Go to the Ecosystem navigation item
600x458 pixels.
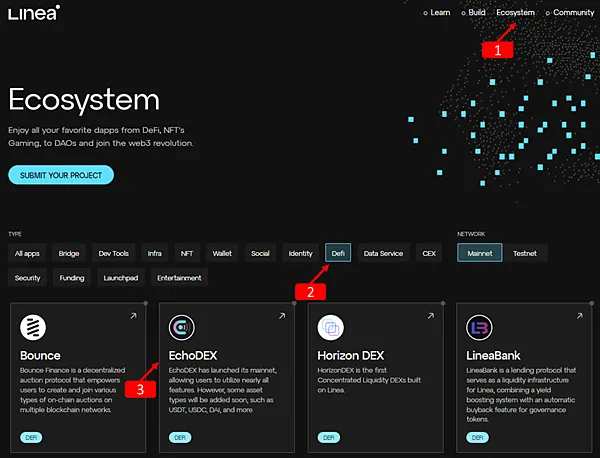point(515,13)
